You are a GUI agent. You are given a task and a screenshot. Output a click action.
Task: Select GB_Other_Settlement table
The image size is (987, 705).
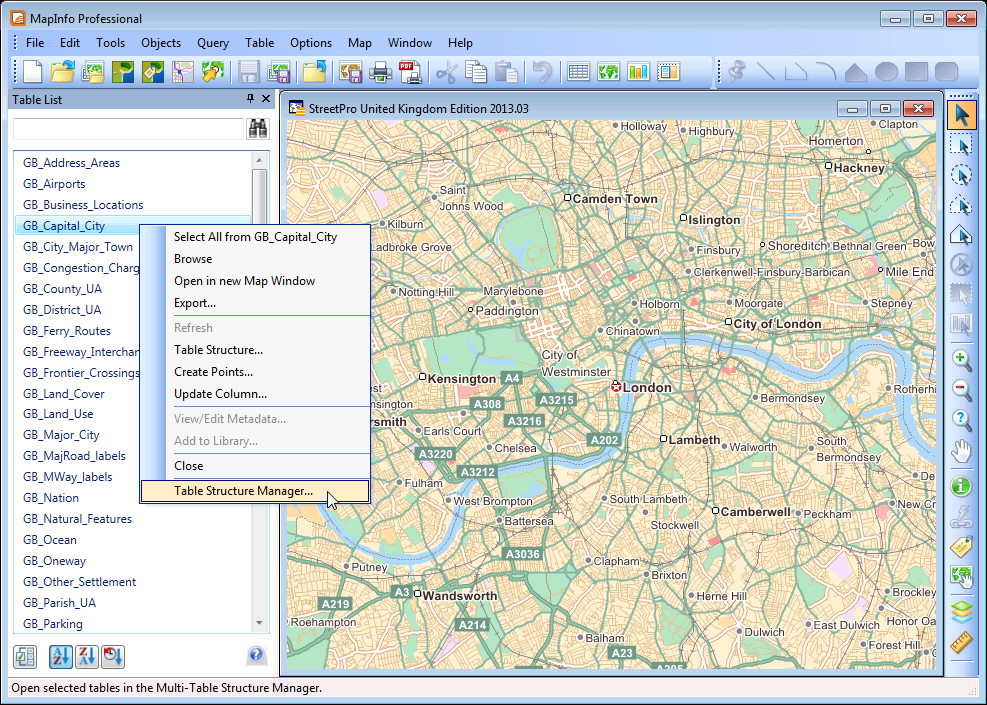pos(79,582)
